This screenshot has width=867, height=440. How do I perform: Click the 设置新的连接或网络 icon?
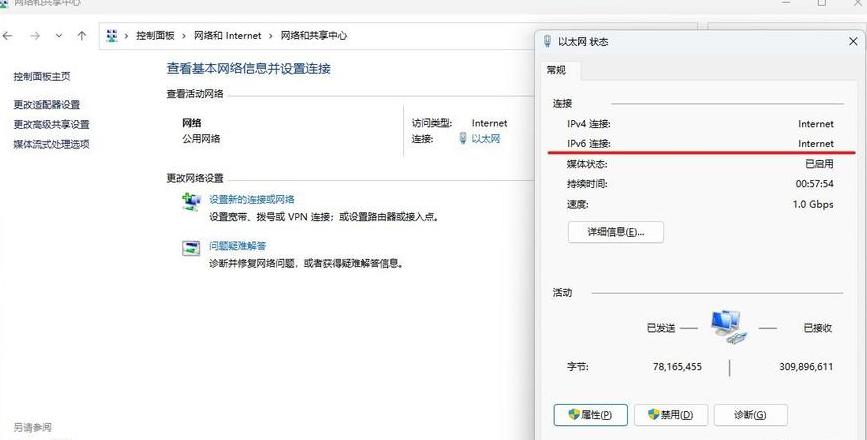[191, 202]
